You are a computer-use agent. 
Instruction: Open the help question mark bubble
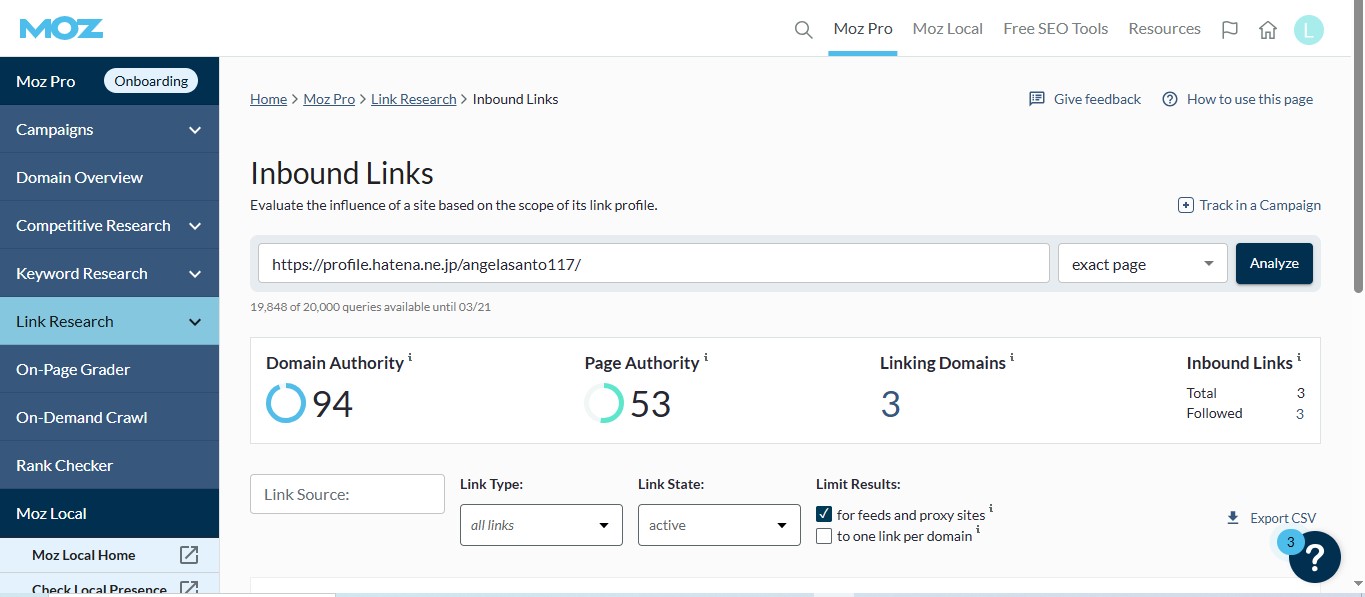(x=1314, y=557)
